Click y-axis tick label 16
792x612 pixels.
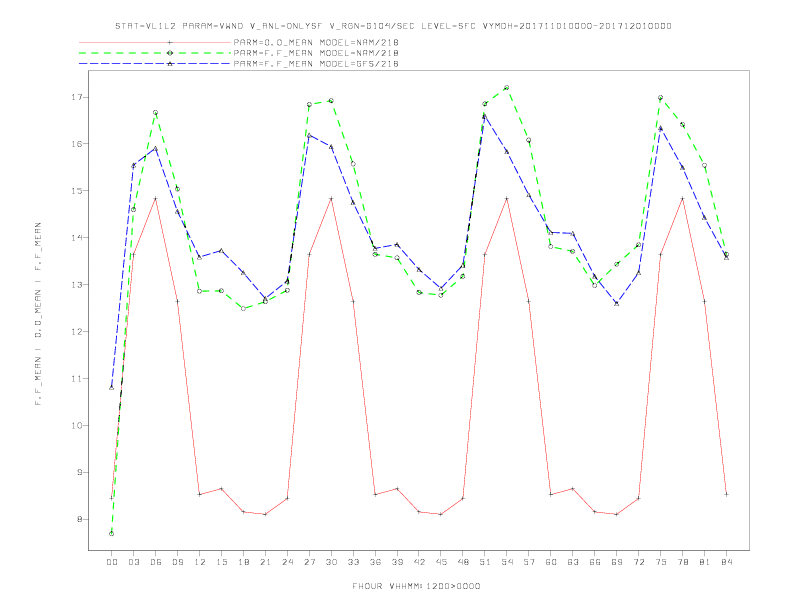pyautogui.click(x=77, y=144)
